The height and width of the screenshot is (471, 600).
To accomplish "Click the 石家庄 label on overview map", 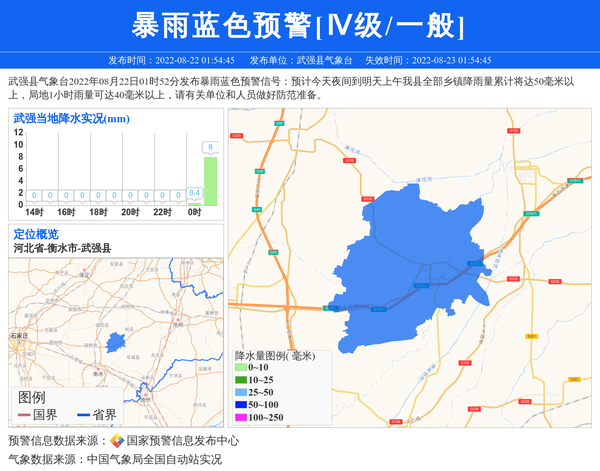I will 20,336.
